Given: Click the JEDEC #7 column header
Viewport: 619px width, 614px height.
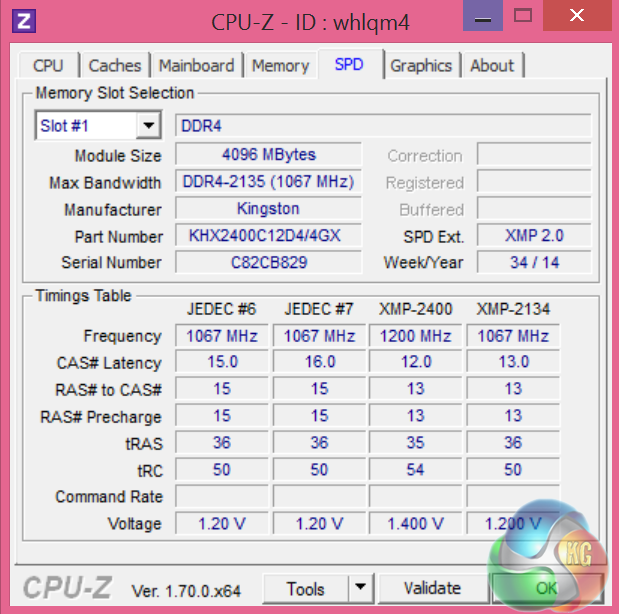Looking at the screenshot, I should pyautogui.click(x=319, y=309).
